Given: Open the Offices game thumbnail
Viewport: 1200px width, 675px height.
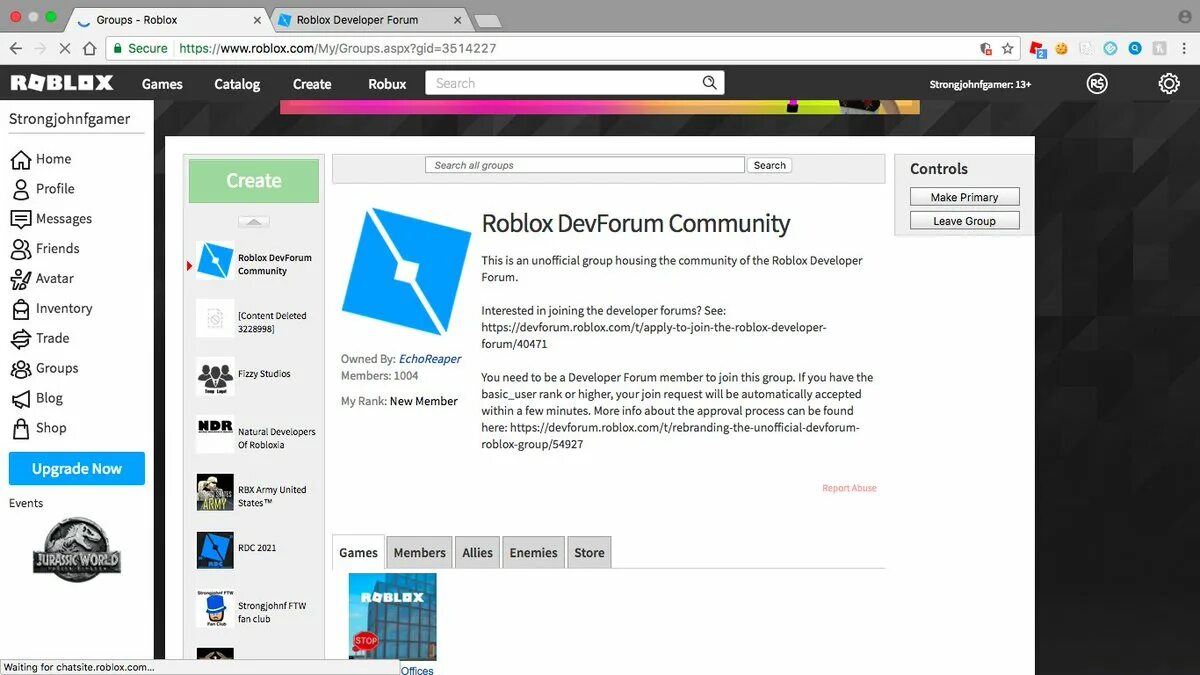Looking at the screenshot, I should pos(392,617).
